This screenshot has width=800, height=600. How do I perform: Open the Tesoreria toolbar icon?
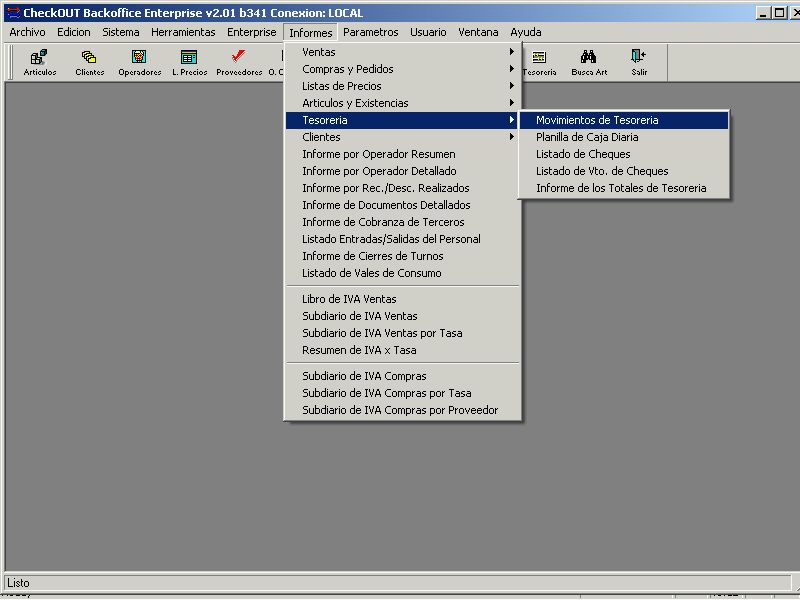point(539,62)
